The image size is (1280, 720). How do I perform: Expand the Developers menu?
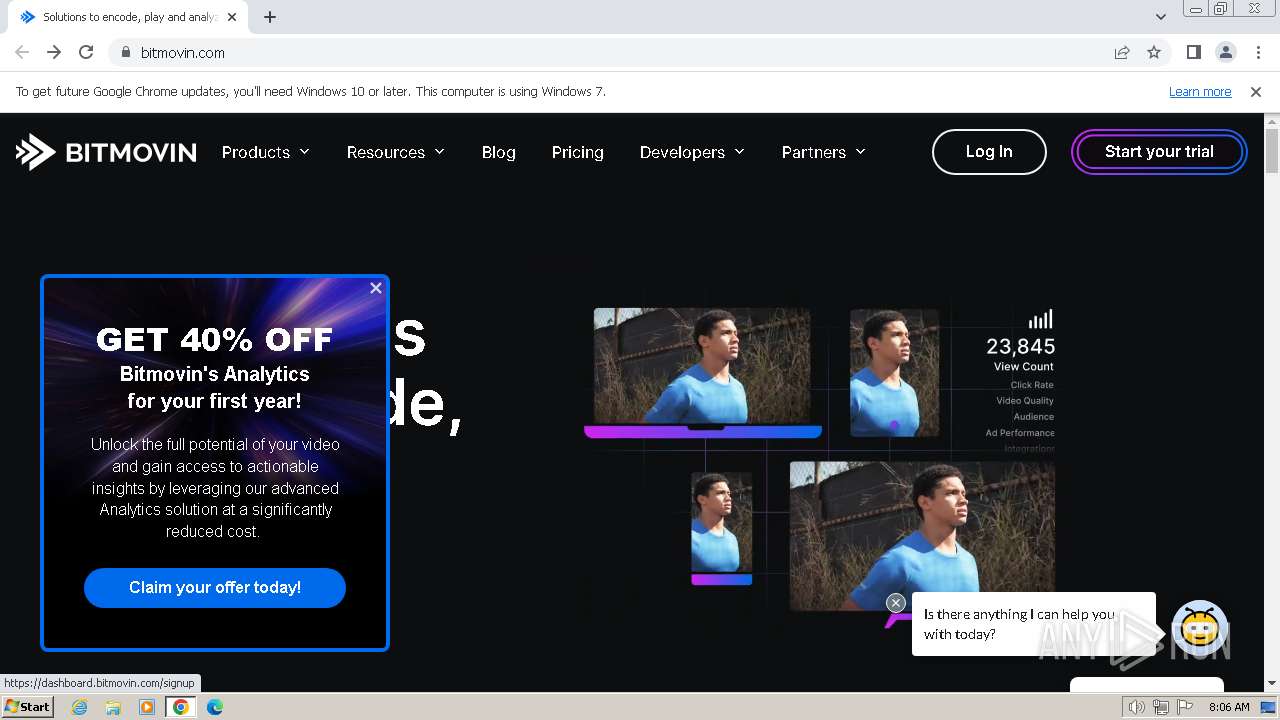click(693, 152)
